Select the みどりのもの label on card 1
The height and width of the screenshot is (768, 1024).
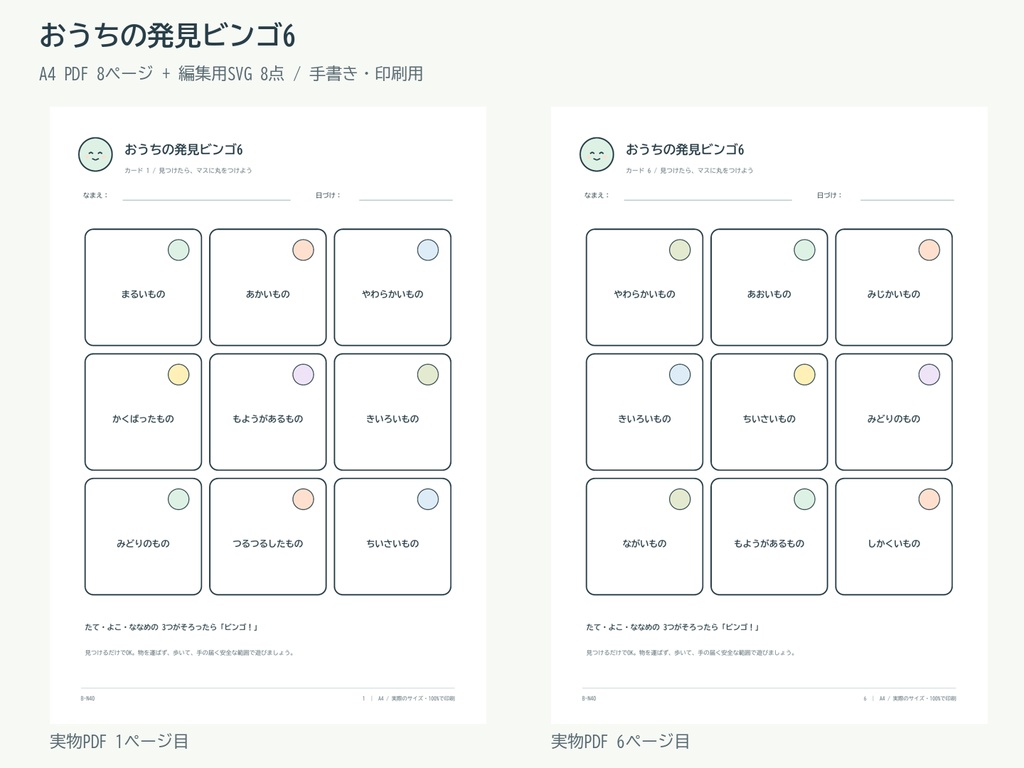(143, 544)
